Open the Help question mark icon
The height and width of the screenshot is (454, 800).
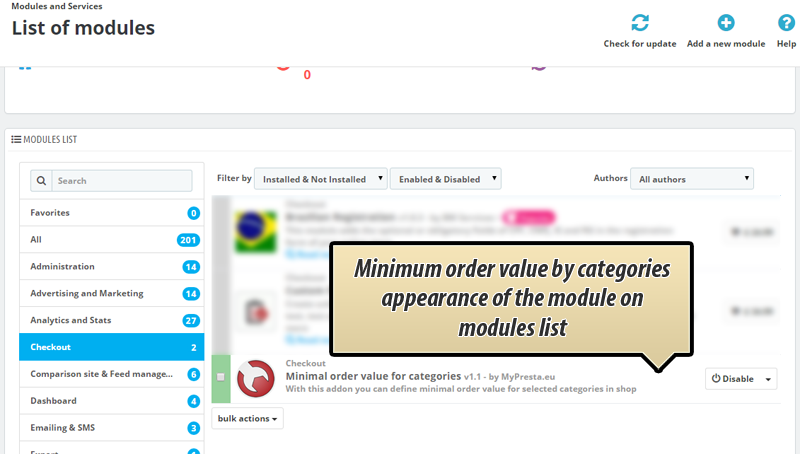click(x=786, y=22)
